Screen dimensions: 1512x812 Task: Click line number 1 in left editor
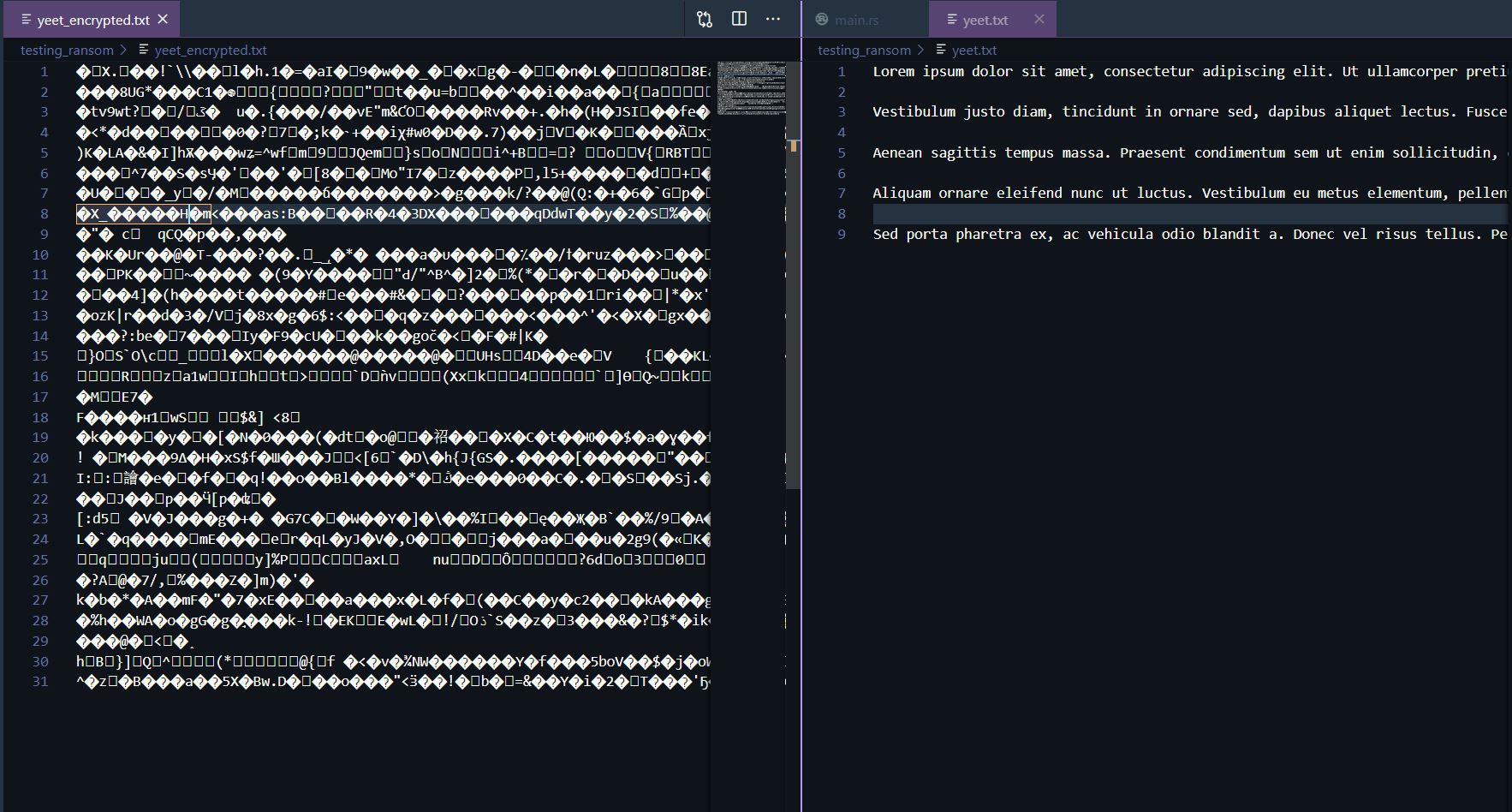click(x=44, y=71)
